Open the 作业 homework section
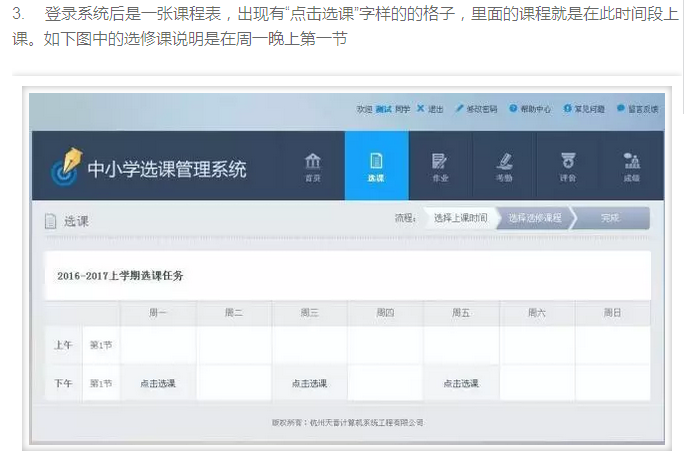 tap(440, 167)
